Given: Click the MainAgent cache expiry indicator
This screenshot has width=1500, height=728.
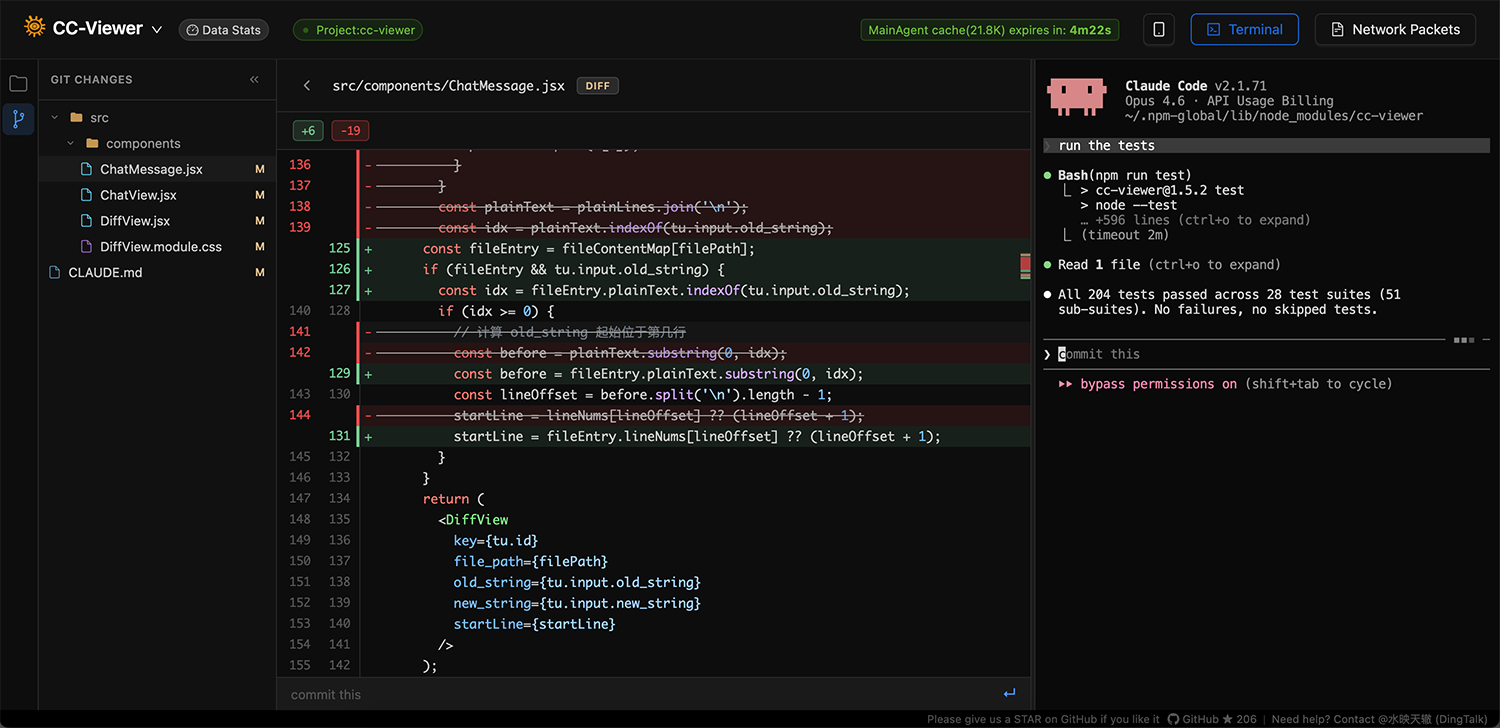Looking at the screenshot, I should coord(990,30).
